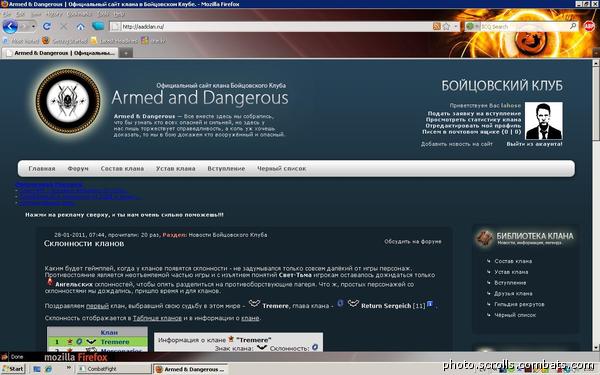Image resolution: width=600 pixels, height=375 pixels.
Task: Expand the address bar history dropdown
Action: (455, 26)
